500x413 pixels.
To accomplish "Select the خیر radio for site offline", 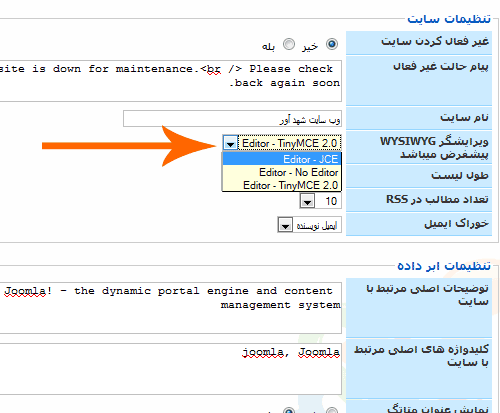I will click(x=332, y=44).
